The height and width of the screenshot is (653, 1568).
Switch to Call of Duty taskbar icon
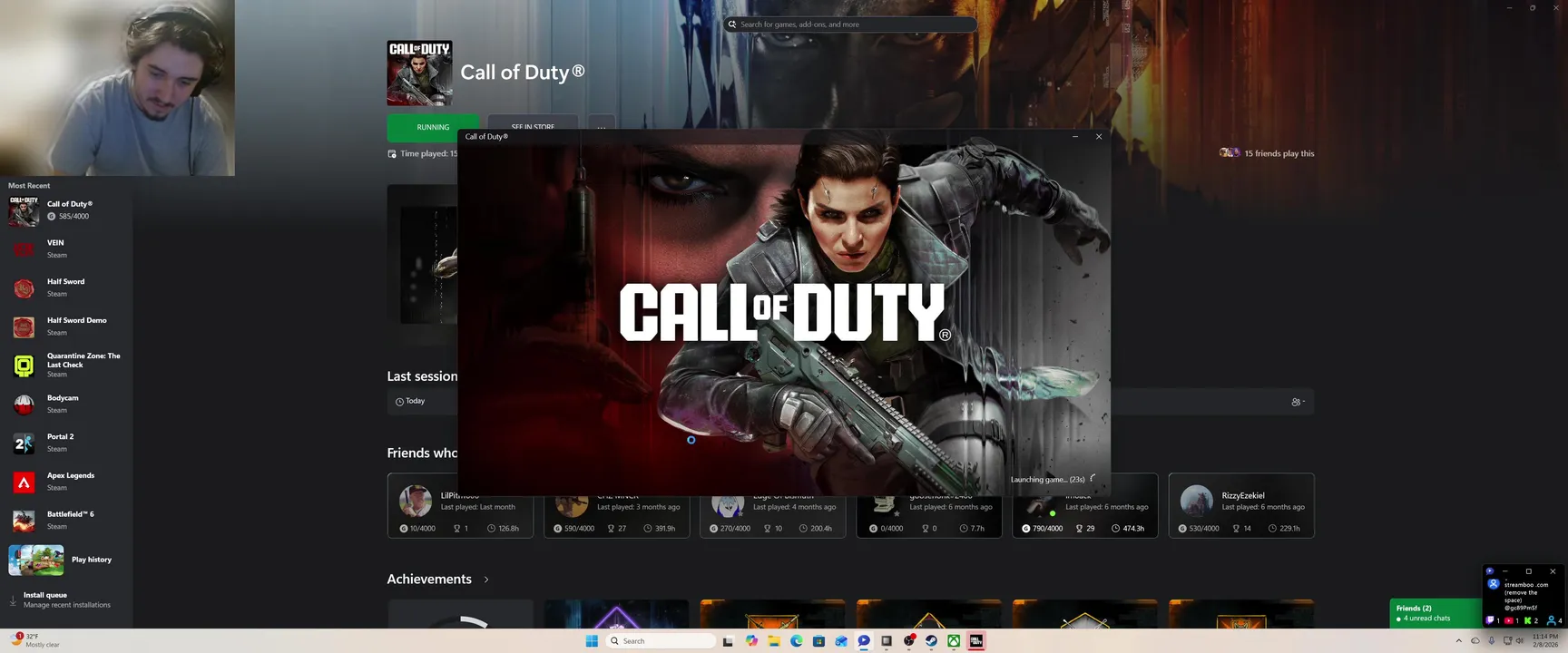(x=976, y=641)
